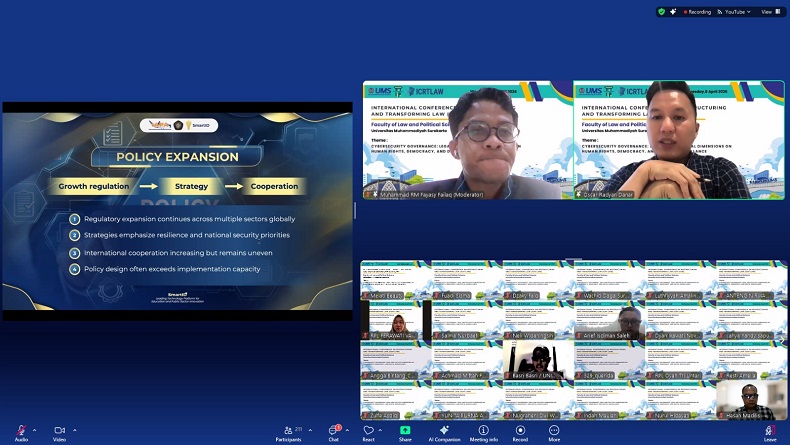Screen dimensions: 790x445
Task: Open the View layout menu
Action: click(x=770, y=12)
